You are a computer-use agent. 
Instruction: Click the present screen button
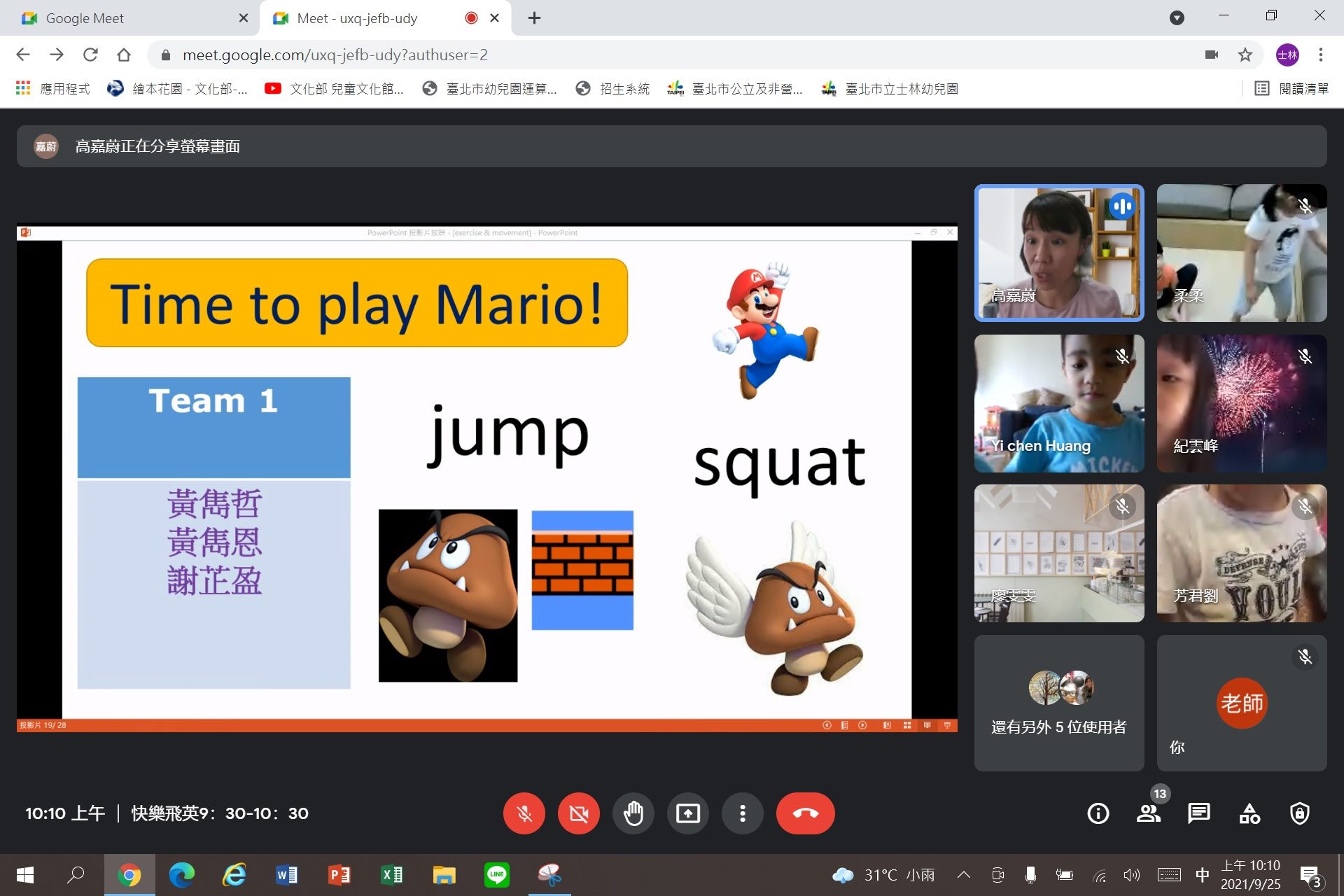coord(688,813)
